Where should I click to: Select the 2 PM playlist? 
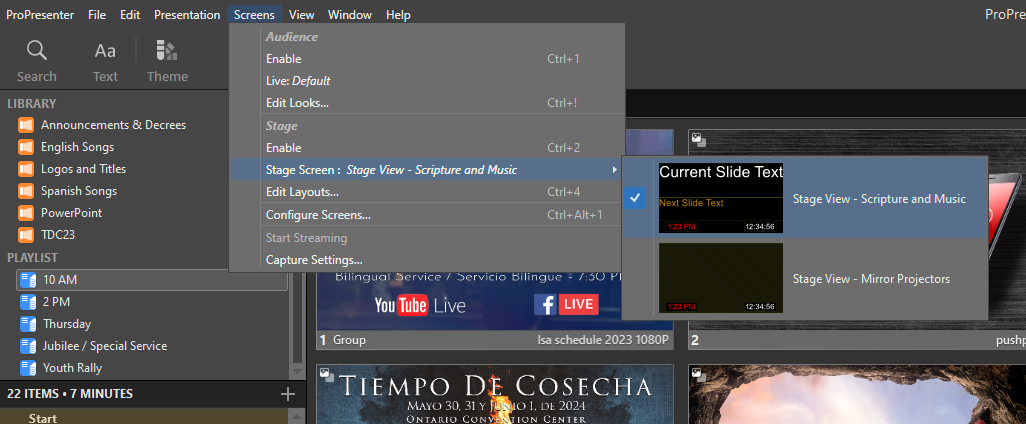pyautogui.click(x=56, y=302)
